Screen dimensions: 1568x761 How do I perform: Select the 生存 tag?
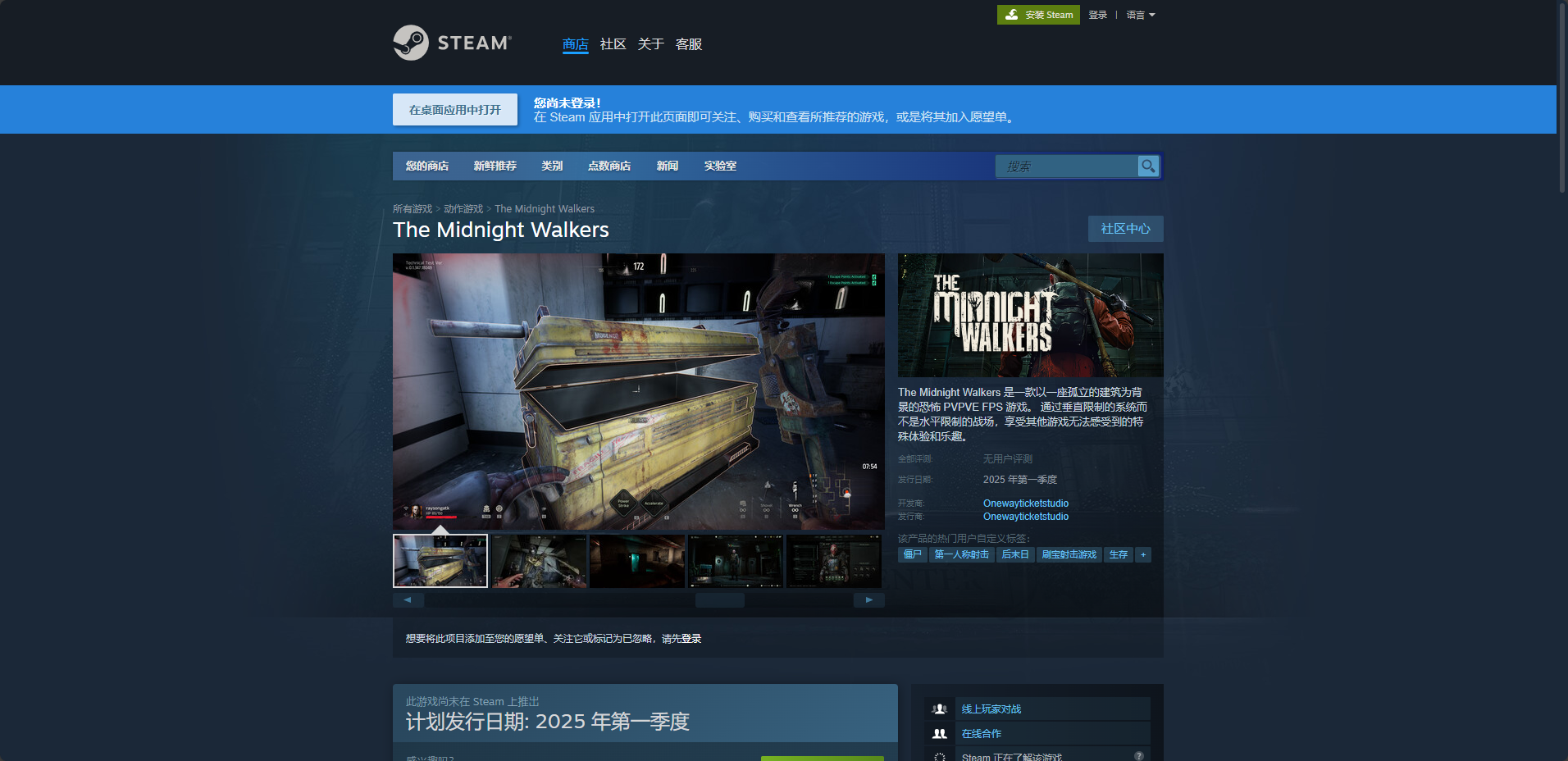[1119, 555]
